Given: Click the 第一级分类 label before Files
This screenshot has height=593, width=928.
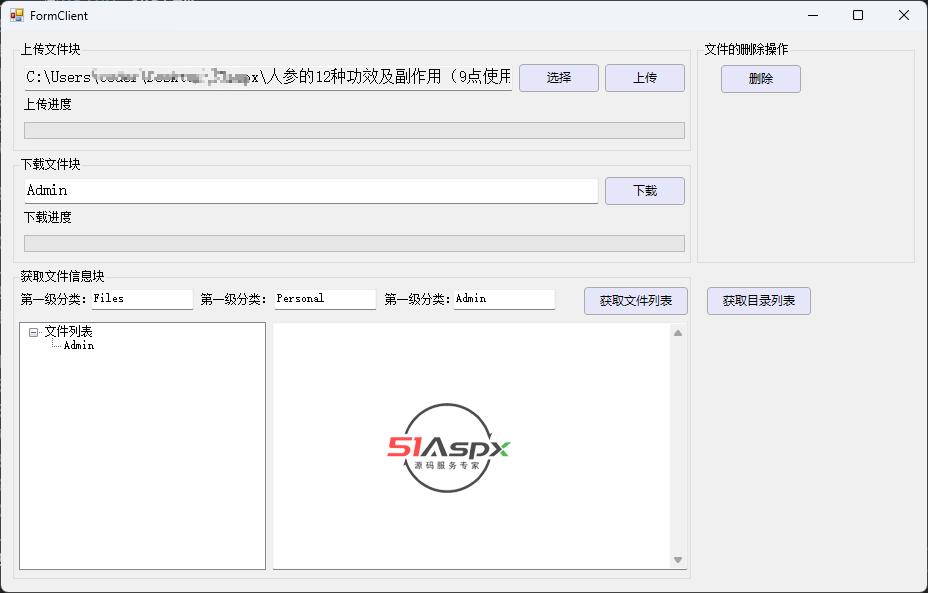Looking at the screenshot, I should tap(54, 299).
